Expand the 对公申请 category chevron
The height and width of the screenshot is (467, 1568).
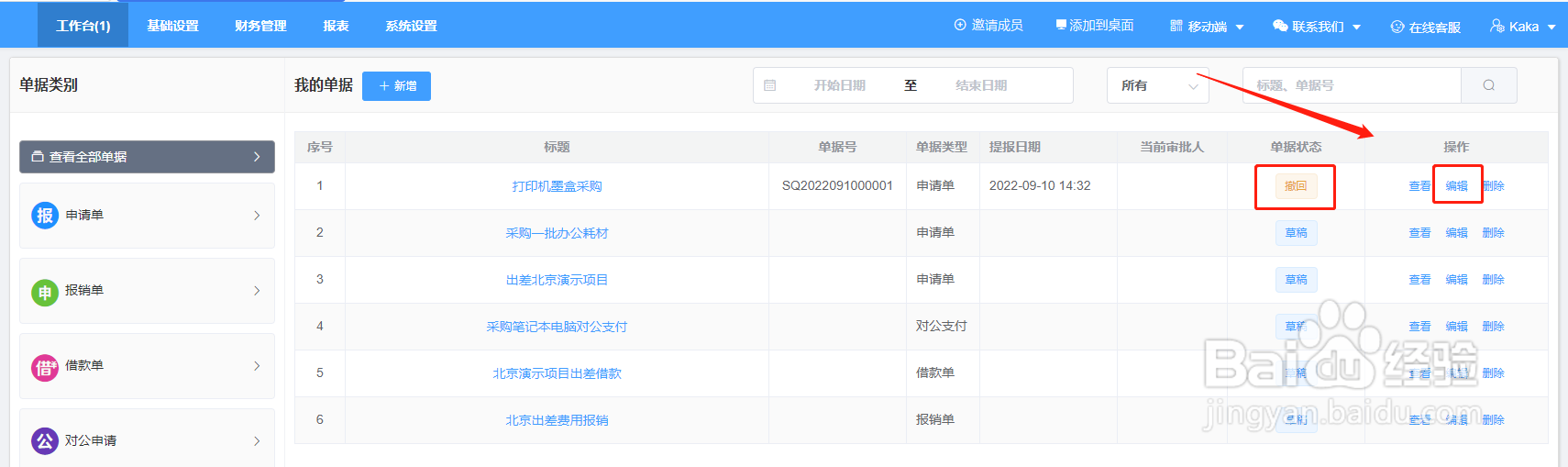click(257, 441)
